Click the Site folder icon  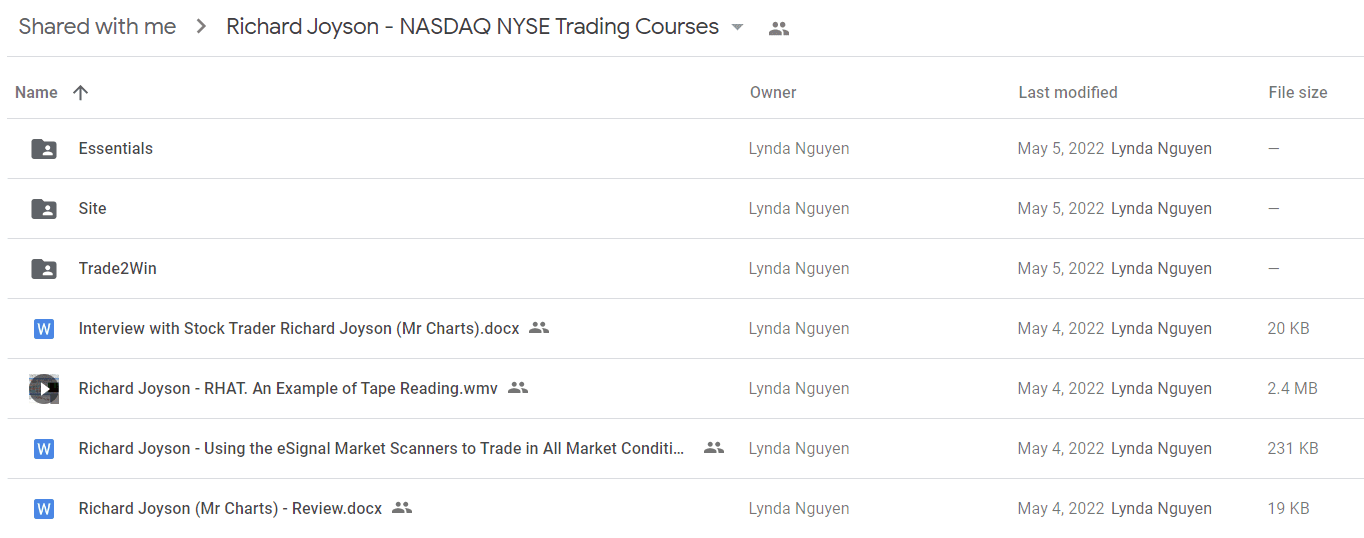[44, 209]
